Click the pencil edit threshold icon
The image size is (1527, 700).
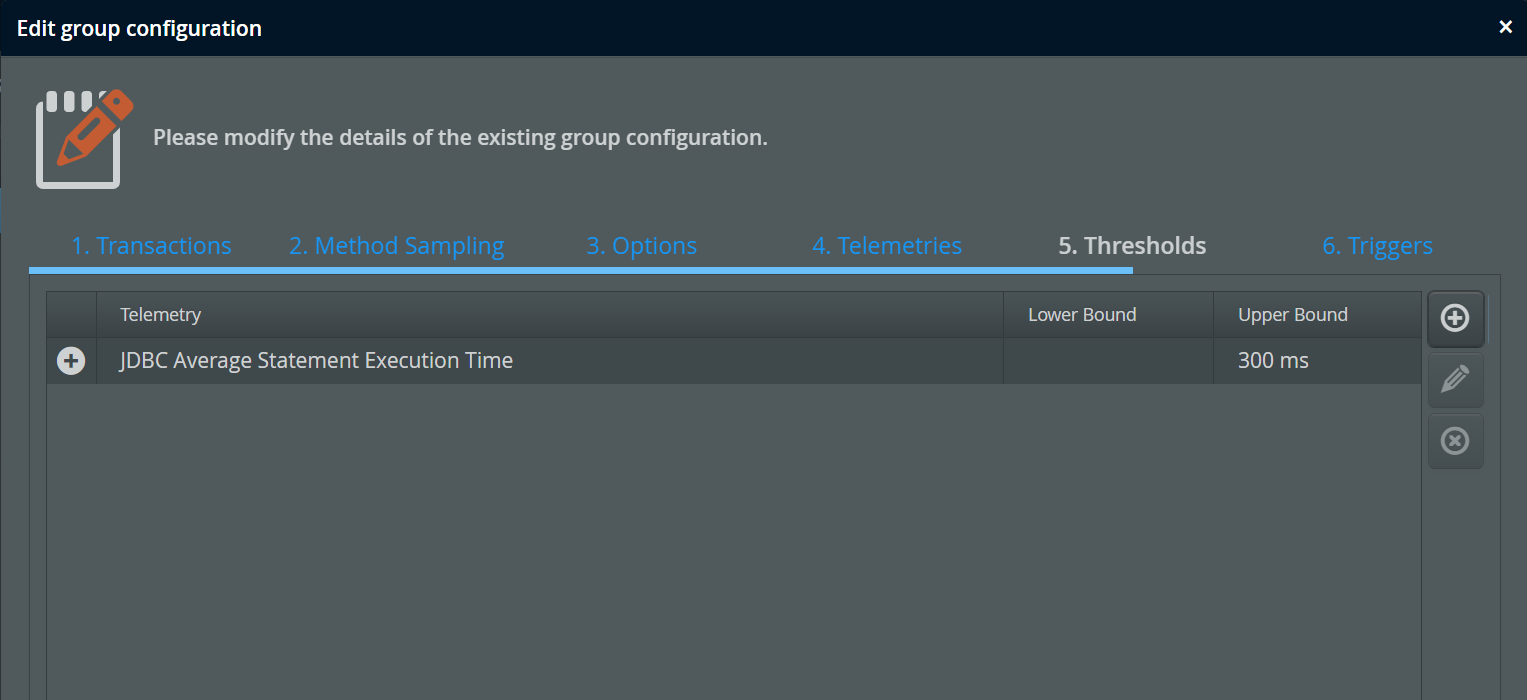coord(1455,379)
